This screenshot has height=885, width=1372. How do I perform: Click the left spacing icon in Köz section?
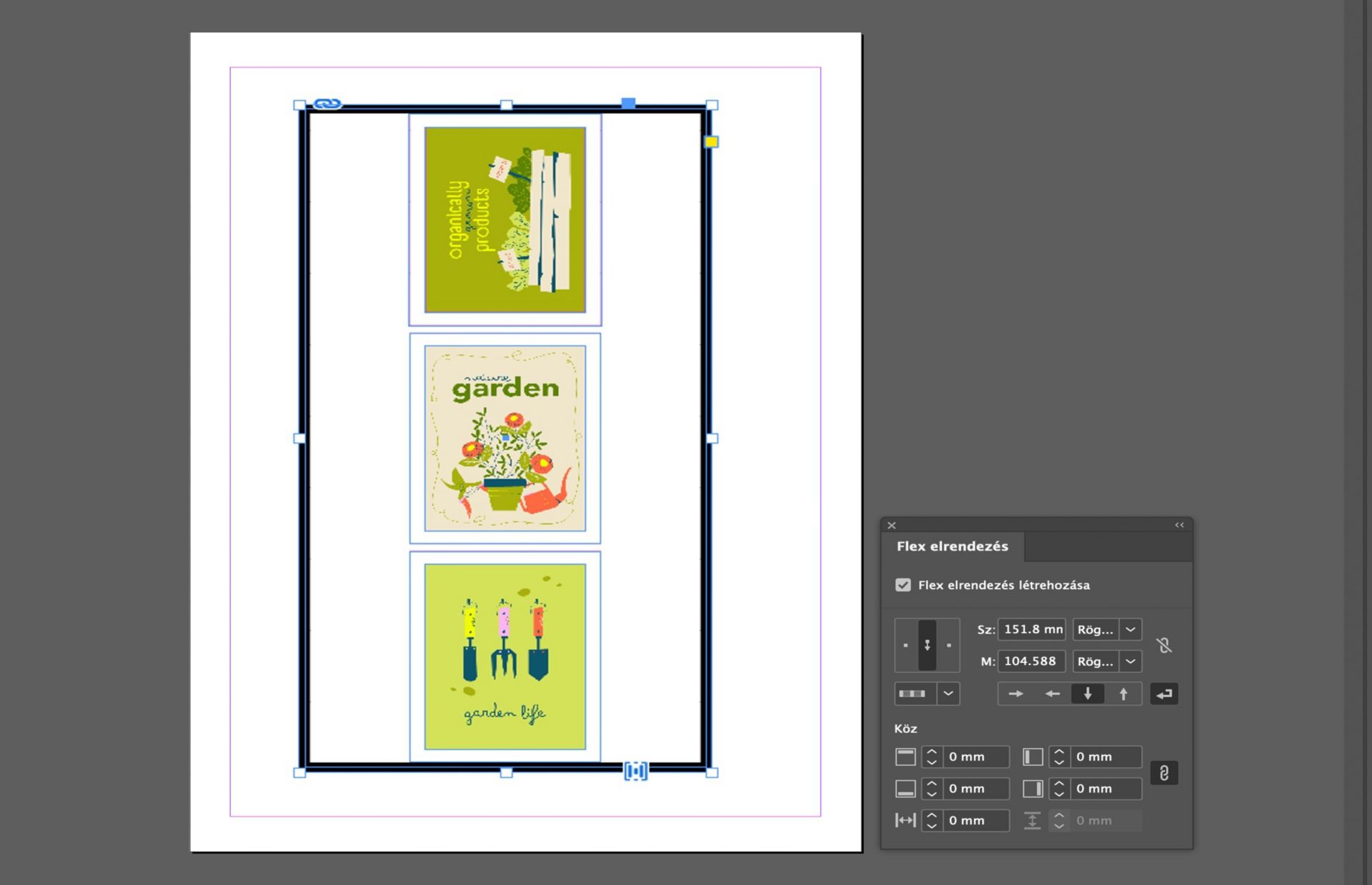pos(1033,756)
